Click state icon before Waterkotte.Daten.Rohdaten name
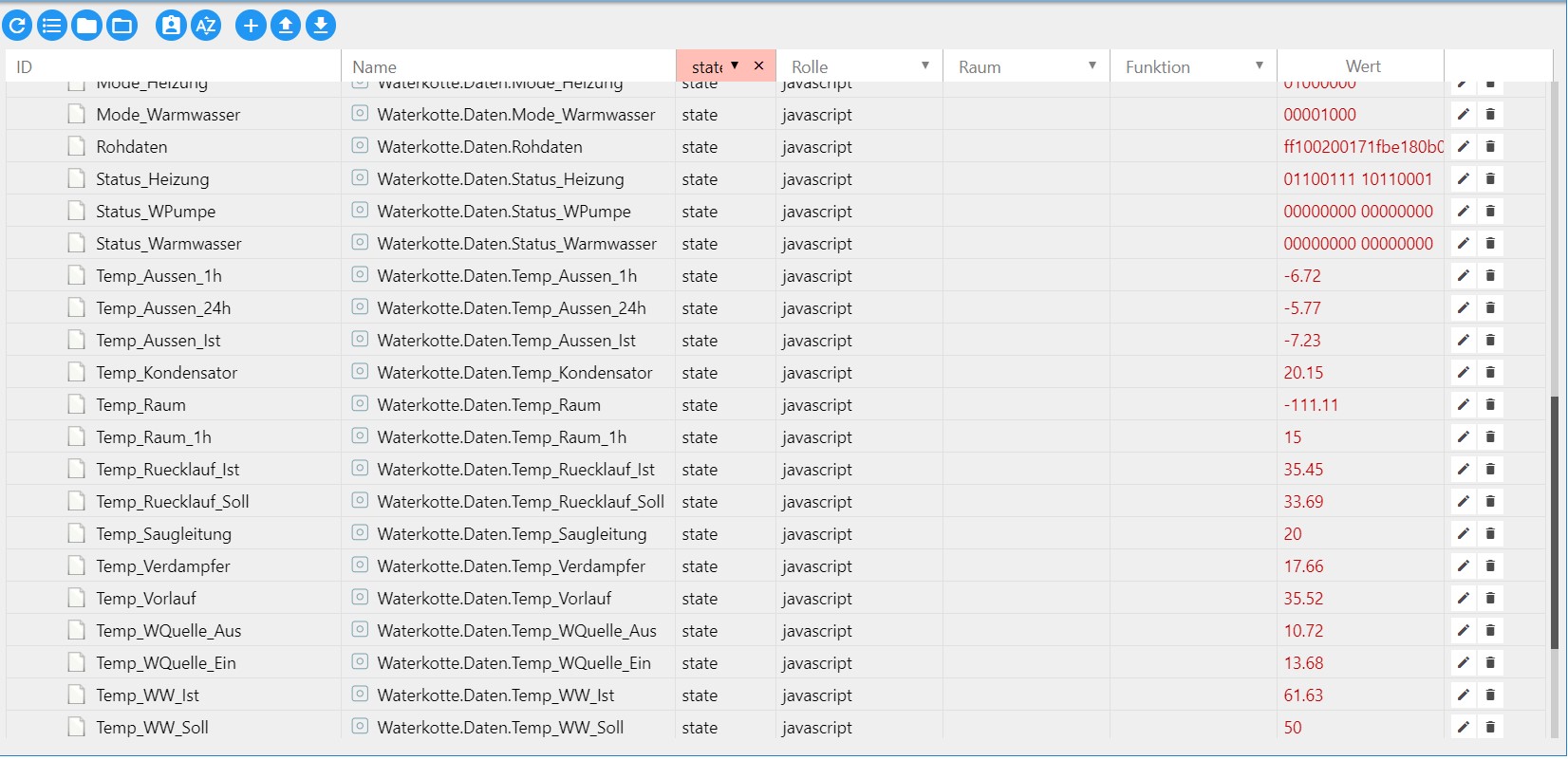This screenshot has width=1568, height=760. (x=360, y=146)
